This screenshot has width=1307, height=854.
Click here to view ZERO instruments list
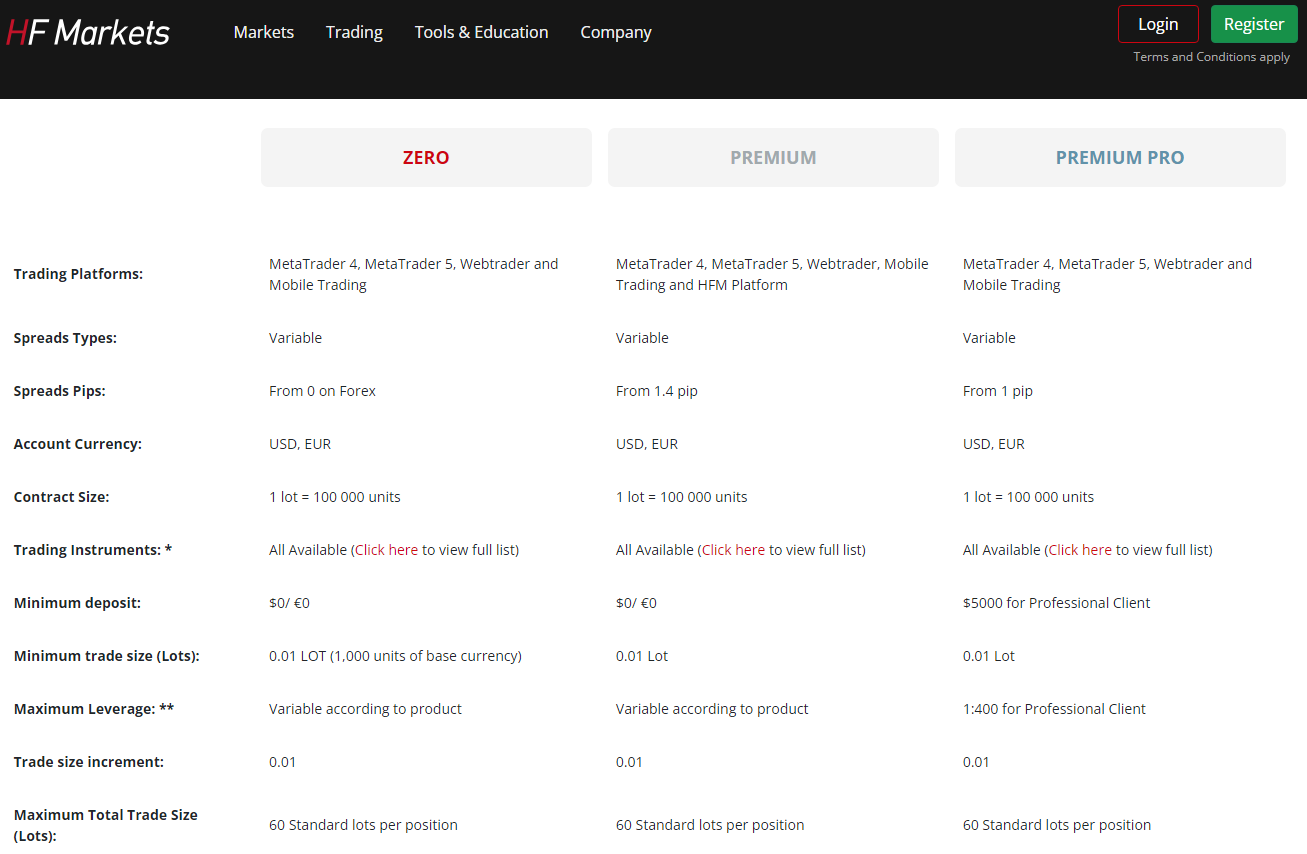coord(386,549)
